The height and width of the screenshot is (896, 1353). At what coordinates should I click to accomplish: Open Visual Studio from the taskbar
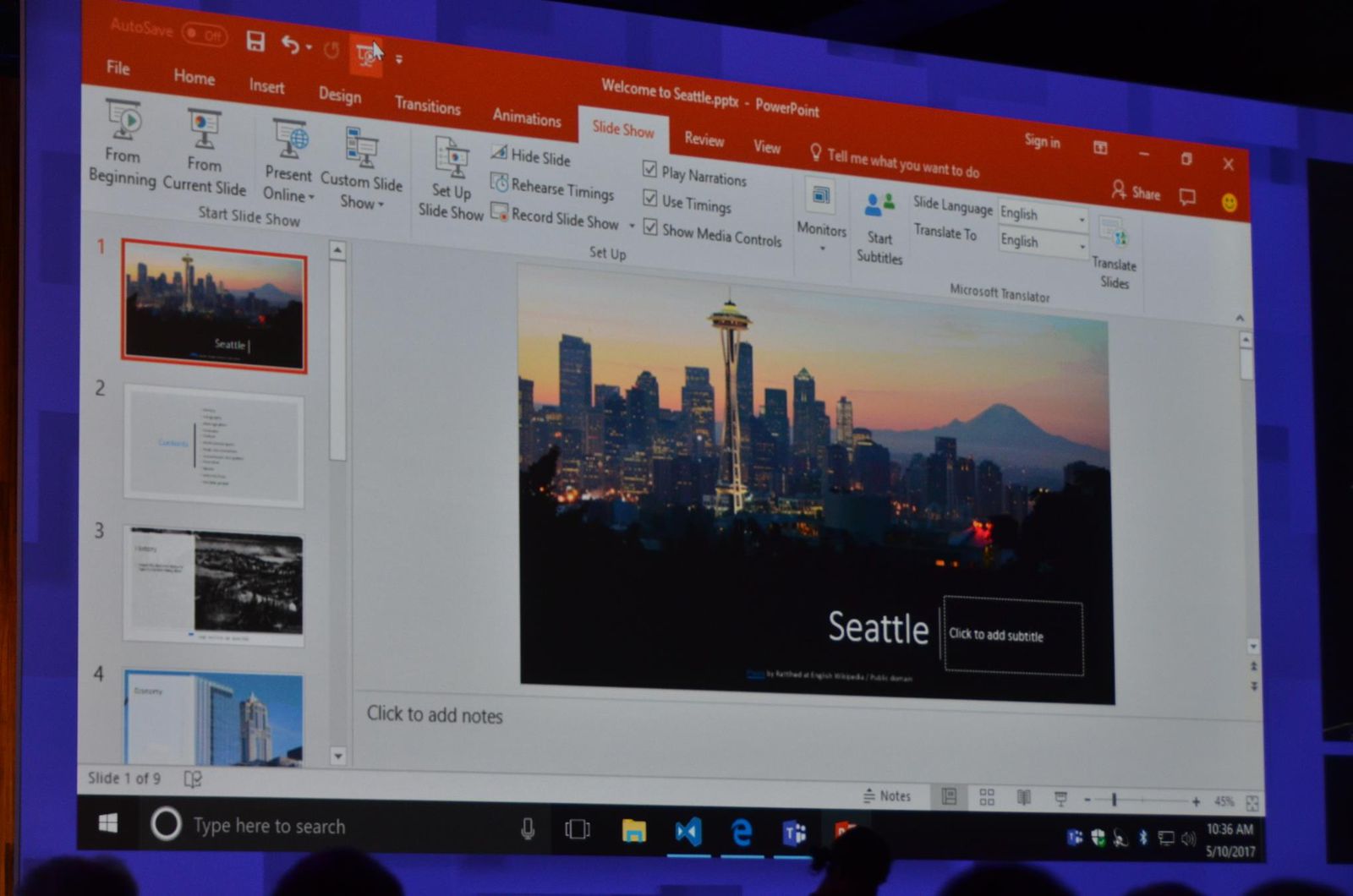688,833
